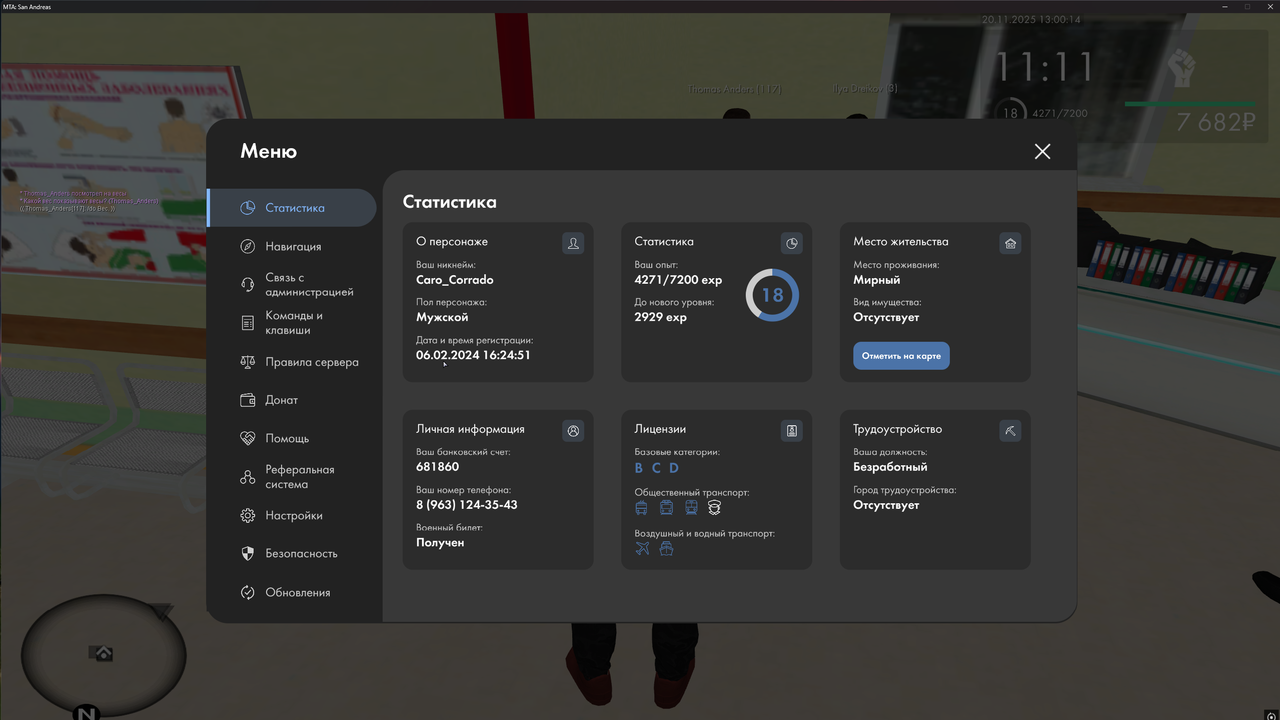Click the airplane license icon
1280x720 pixels.
[642, 549]
